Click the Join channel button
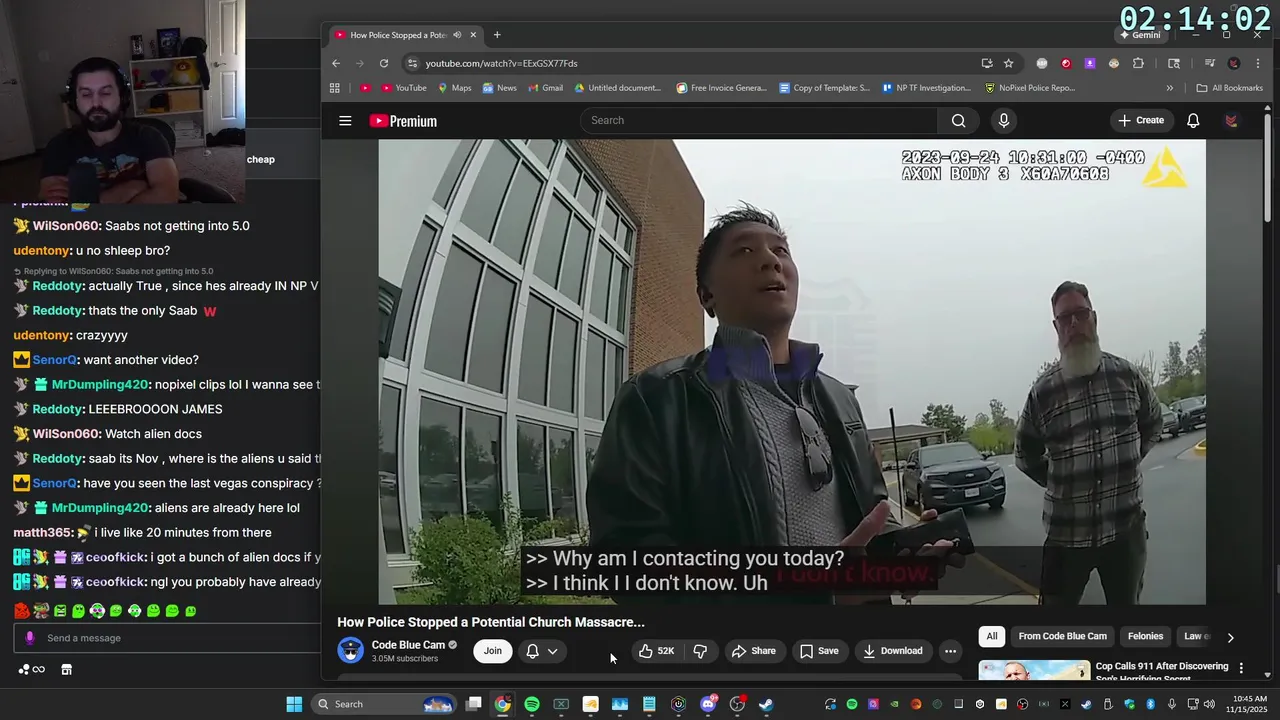Viewport: 1280px width, 720px height. point(493,651)
